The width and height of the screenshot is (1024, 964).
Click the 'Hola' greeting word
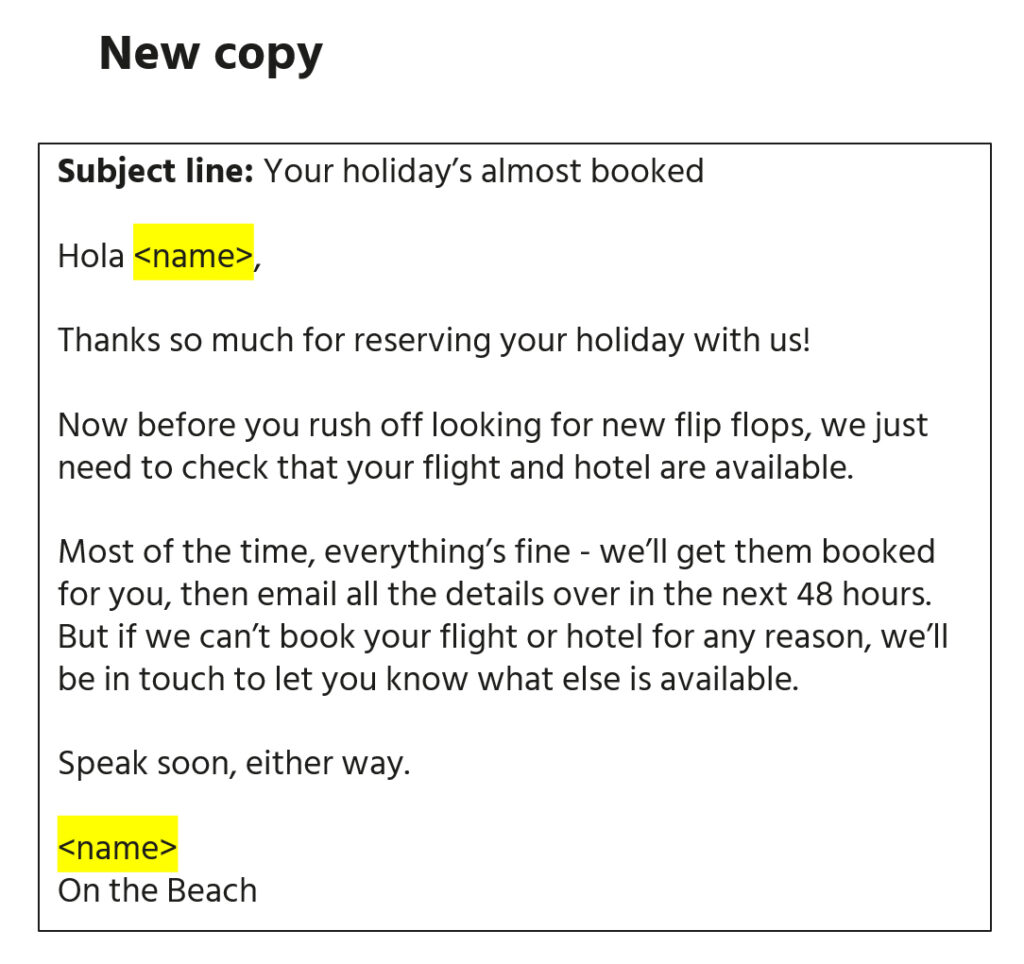point(91,255)
